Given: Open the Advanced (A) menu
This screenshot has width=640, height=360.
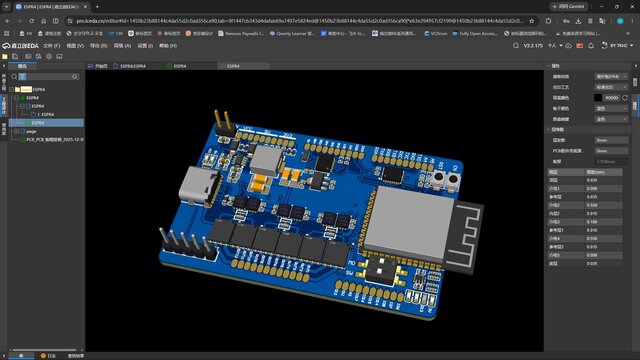Looking at the screenshot, I should click(x=122, y=46).
